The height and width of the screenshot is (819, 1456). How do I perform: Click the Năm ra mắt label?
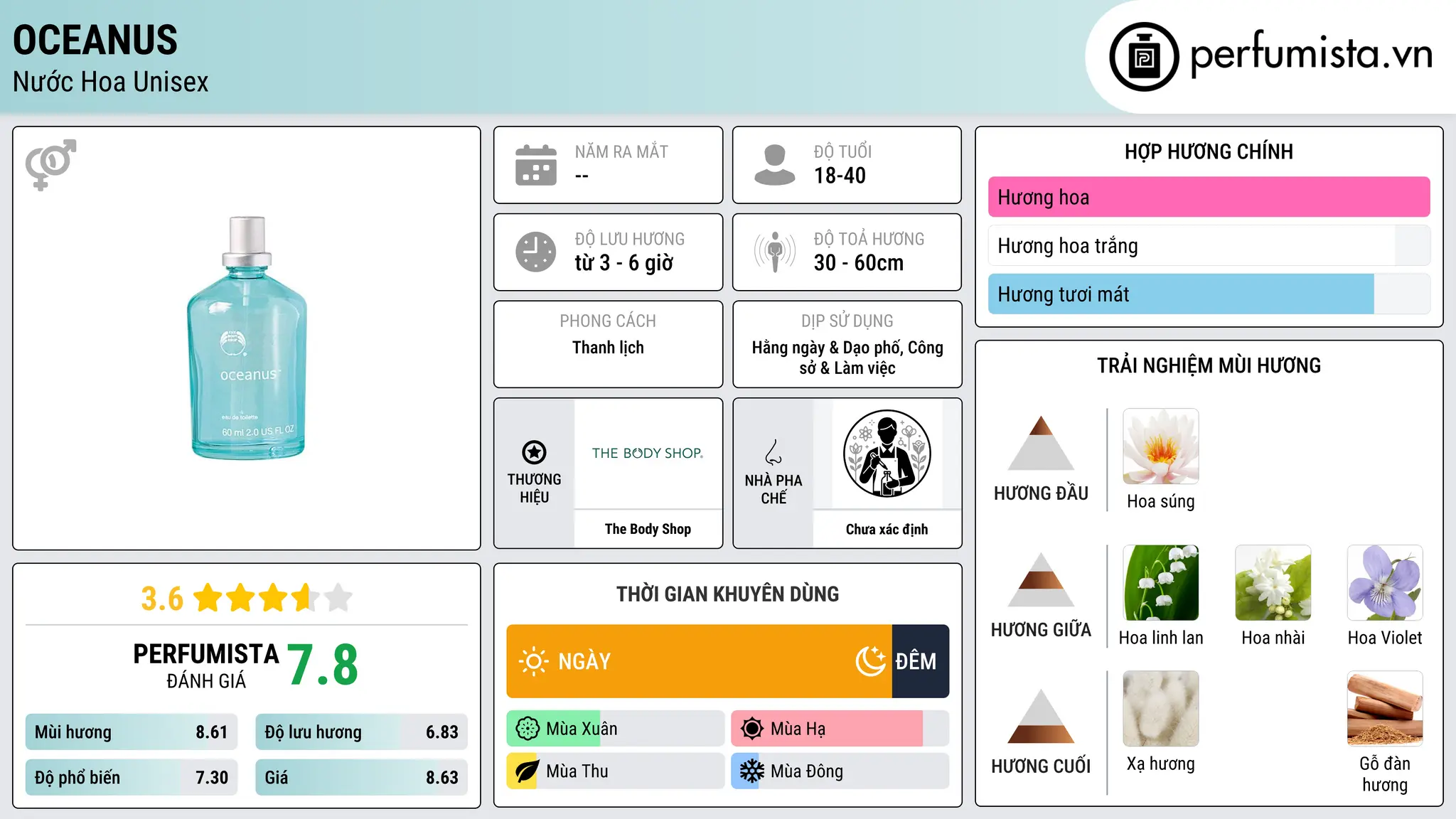[x=621, y=152]
